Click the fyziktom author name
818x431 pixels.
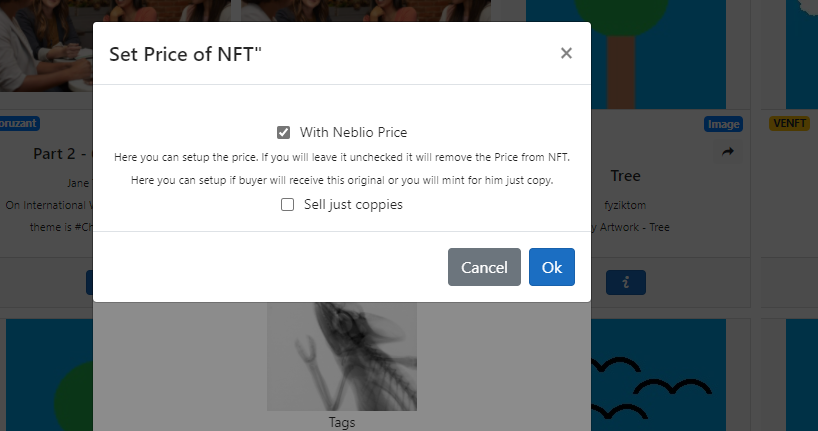pos(625,205)
